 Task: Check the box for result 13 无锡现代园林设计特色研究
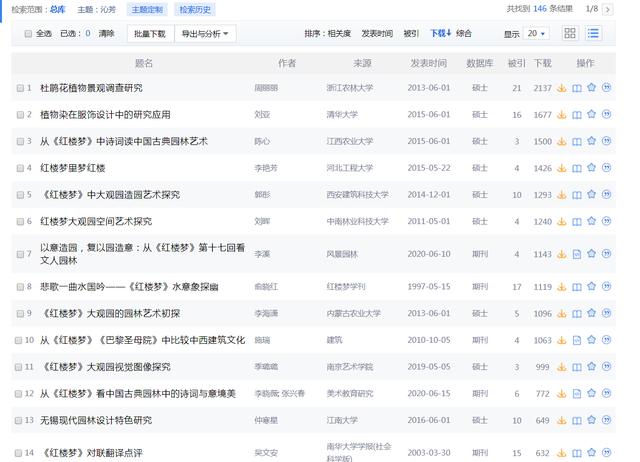pos(18,420)
